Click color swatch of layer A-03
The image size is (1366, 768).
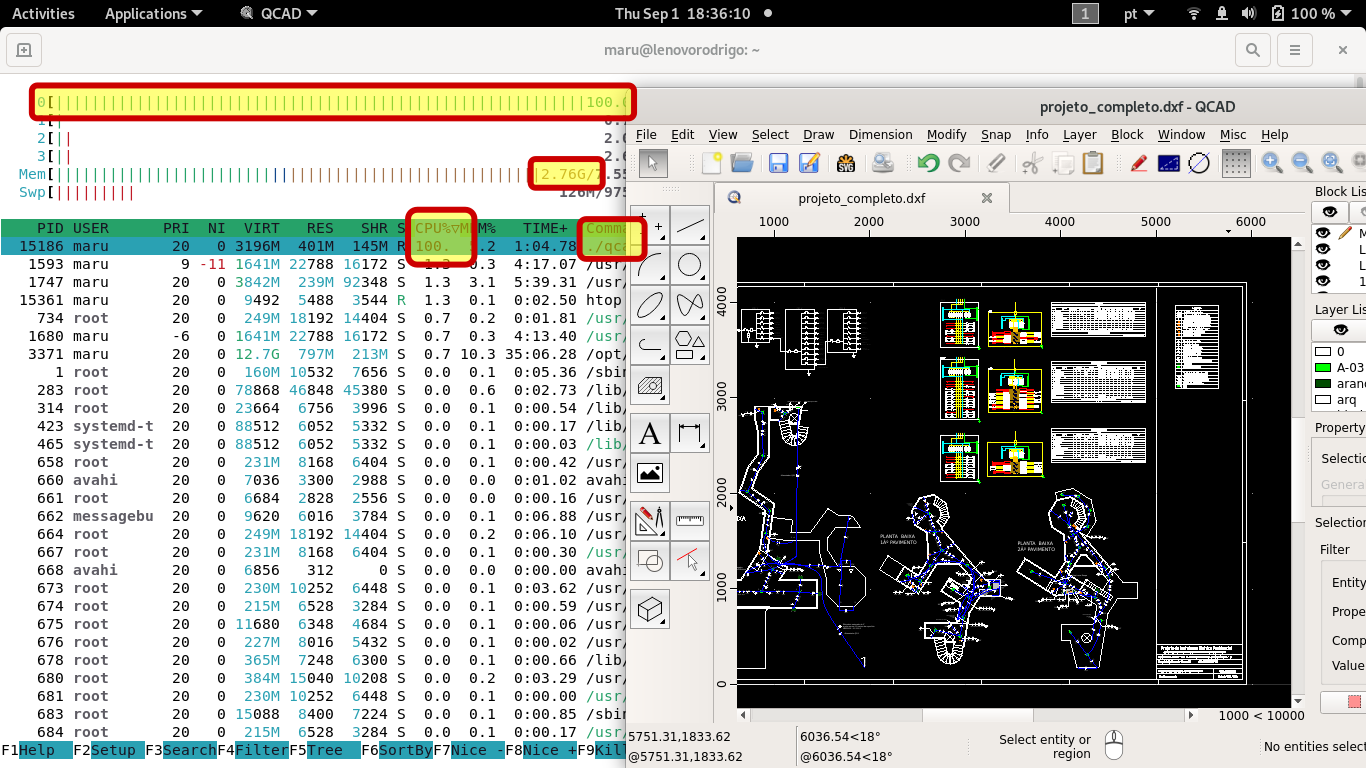click(1322, 368)
